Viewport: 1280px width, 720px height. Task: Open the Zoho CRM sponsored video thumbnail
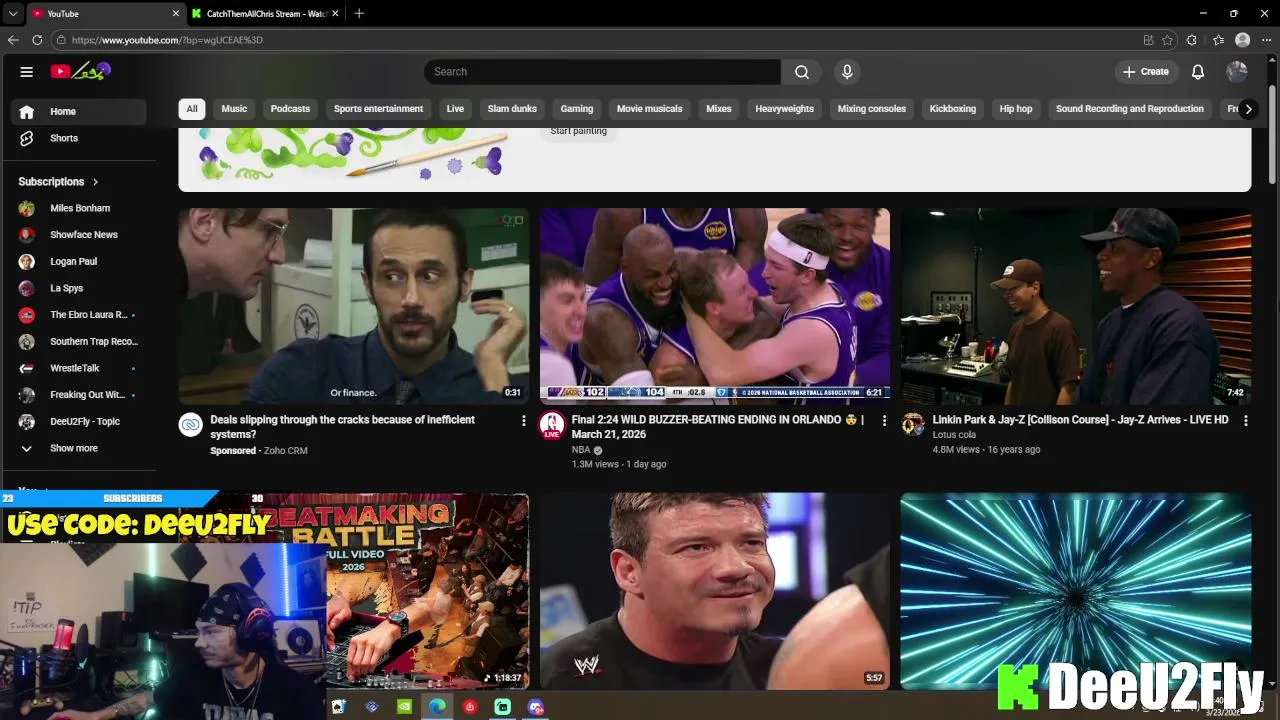(x=354, y=306)
